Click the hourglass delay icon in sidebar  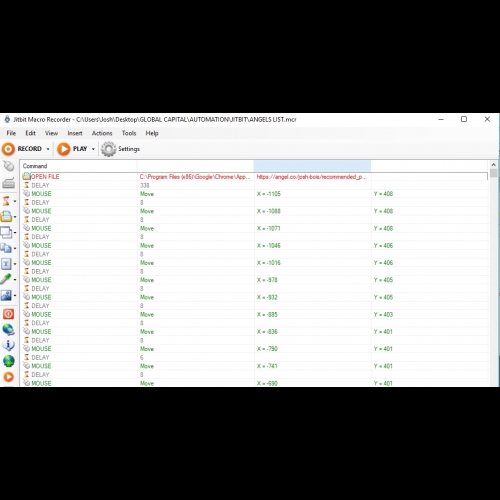click(x=6, y=201)
